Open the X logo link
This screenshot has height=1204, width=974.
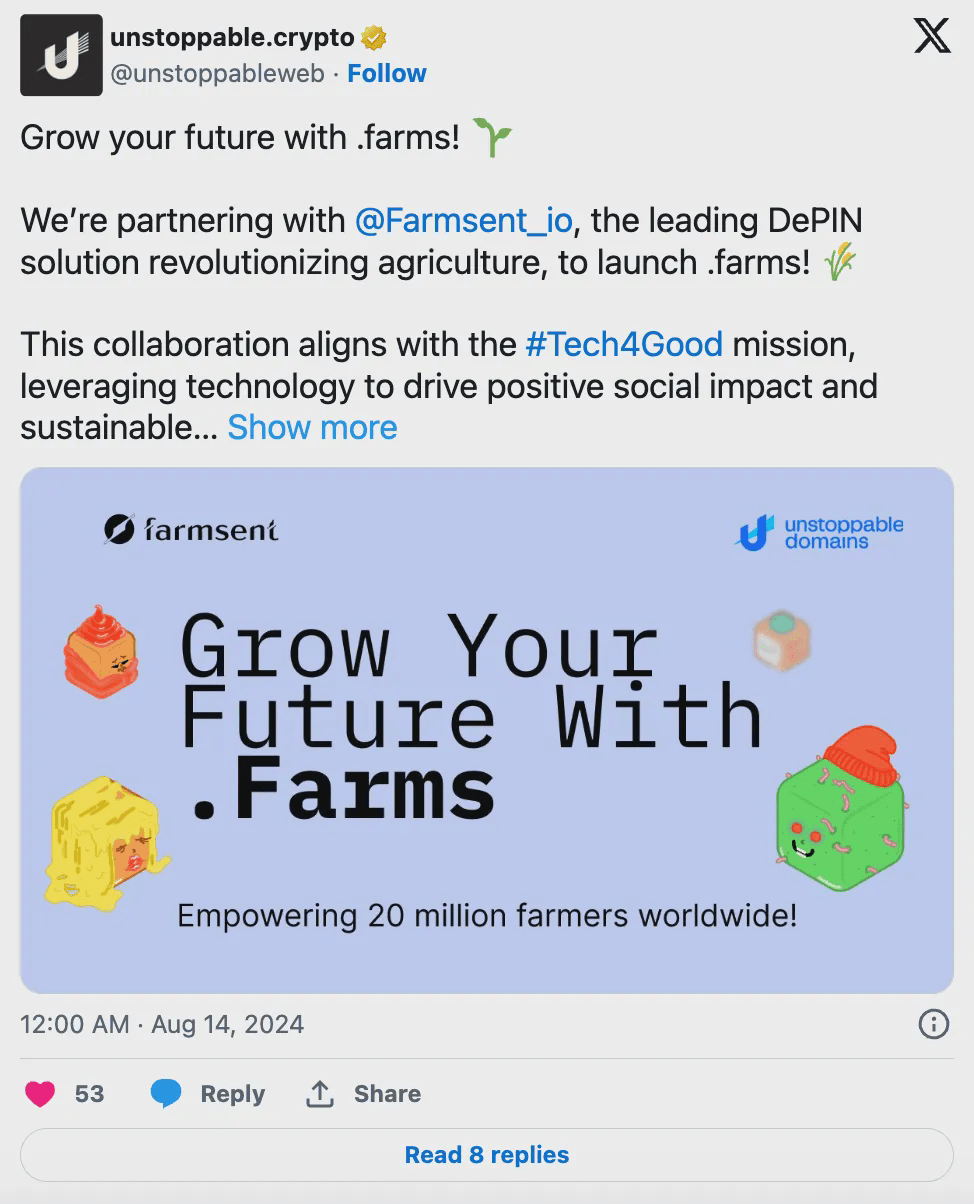point(932,37)
